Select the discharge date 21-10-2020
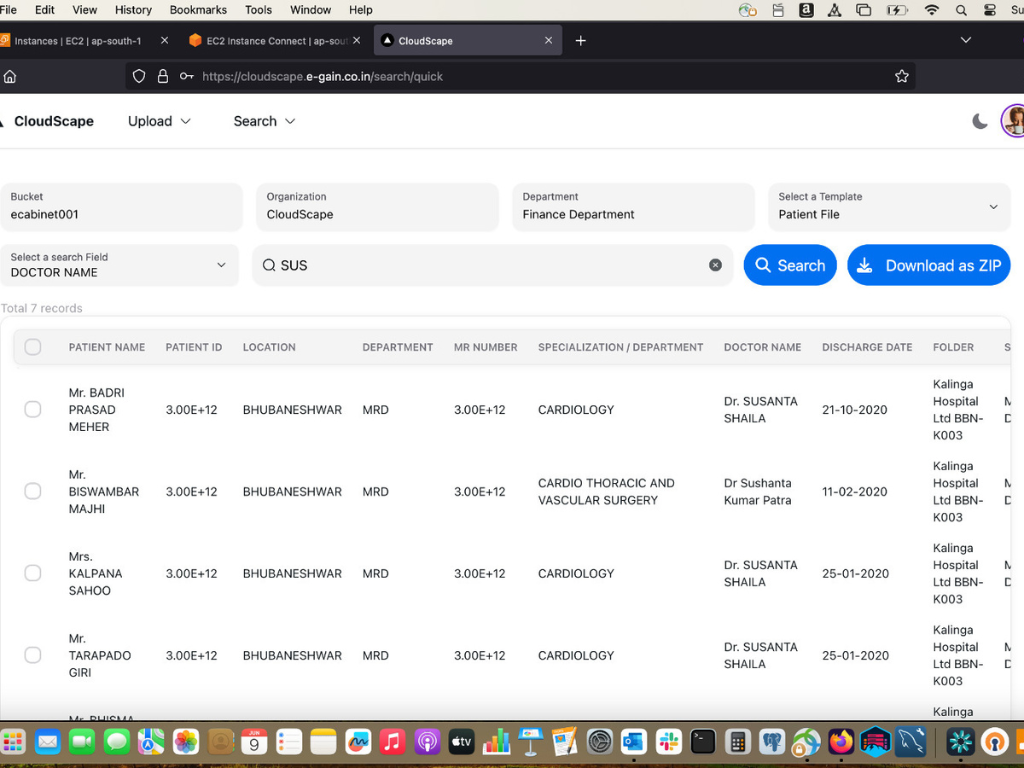This screenshot has height=768, width=1024. click(854, 409)
